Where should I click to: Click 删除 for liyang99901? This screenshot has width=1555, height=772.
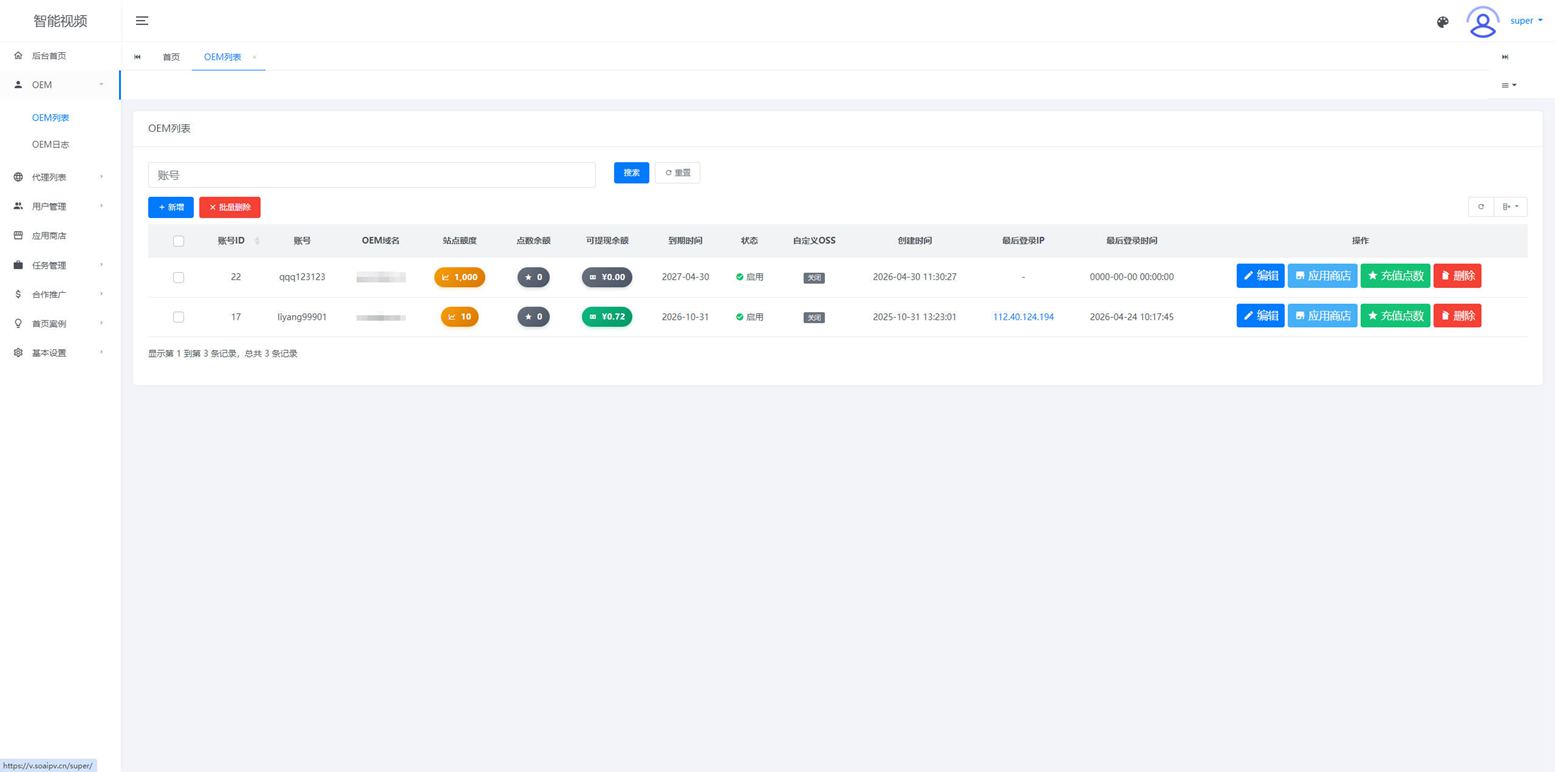click(1457, 316)
